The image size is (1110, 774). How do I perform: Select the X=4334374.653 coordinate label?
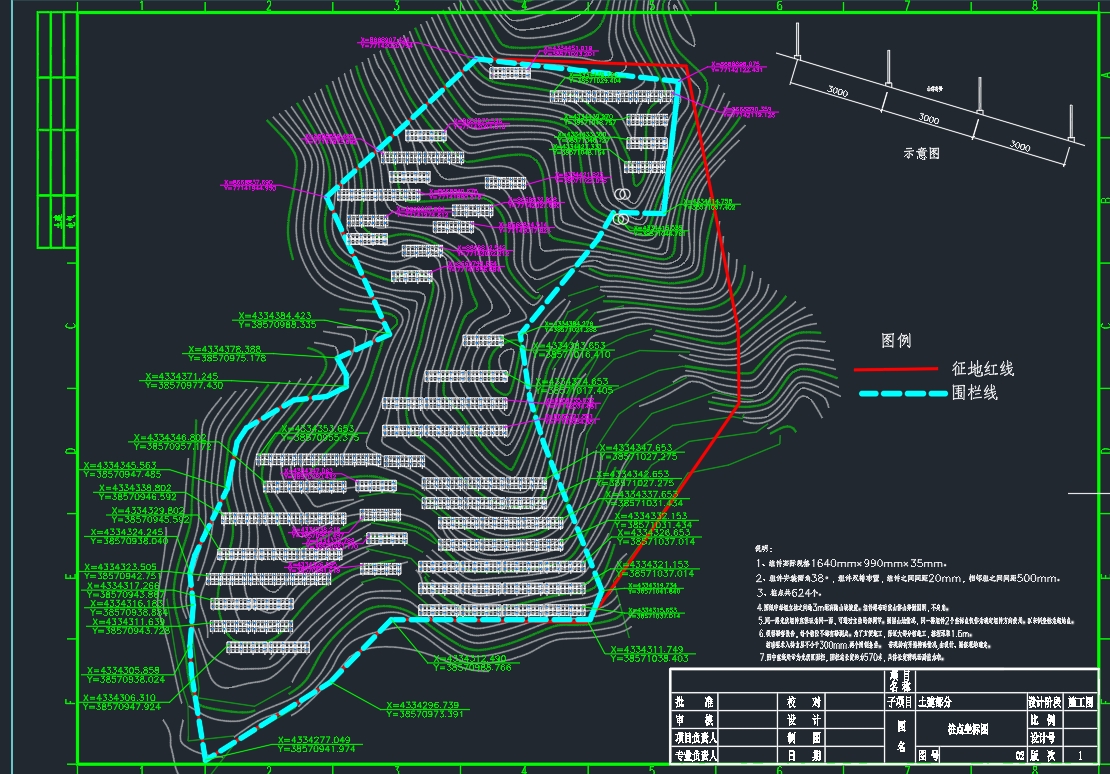coord(571,381)
